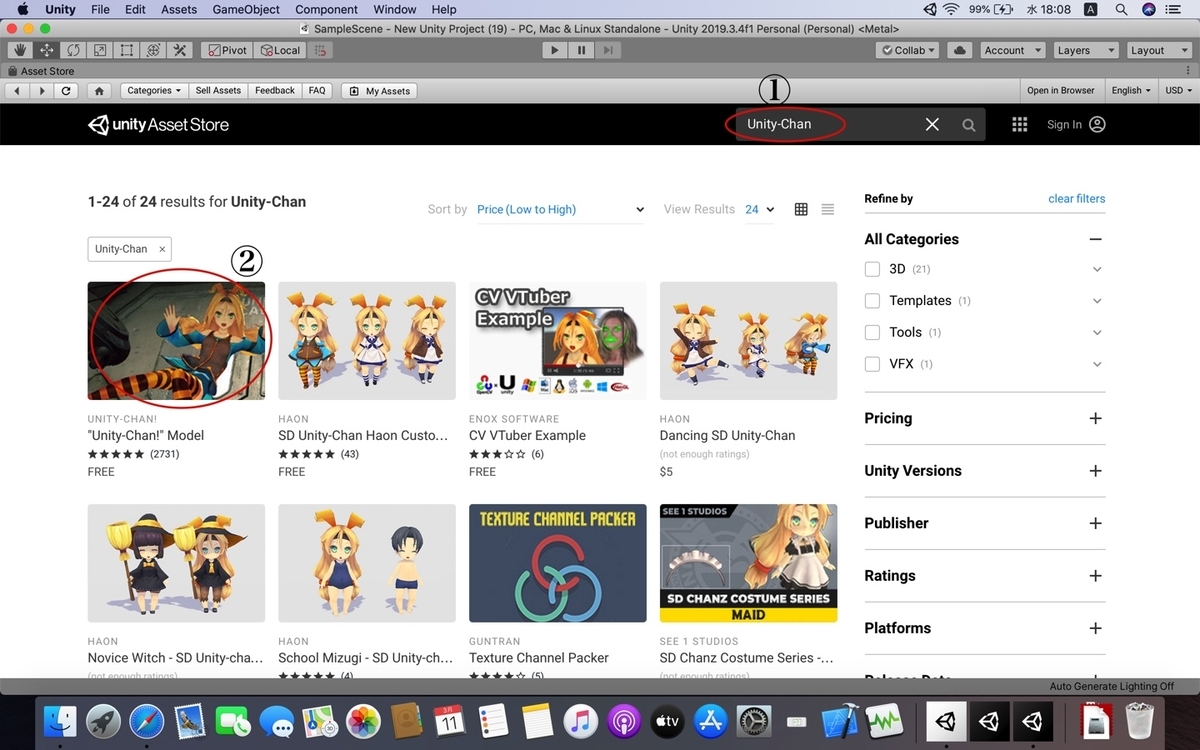This screenshot has height=750, width=1200.
Task: Toggle Pivot handle position
Action: click(x=226, y=50)
